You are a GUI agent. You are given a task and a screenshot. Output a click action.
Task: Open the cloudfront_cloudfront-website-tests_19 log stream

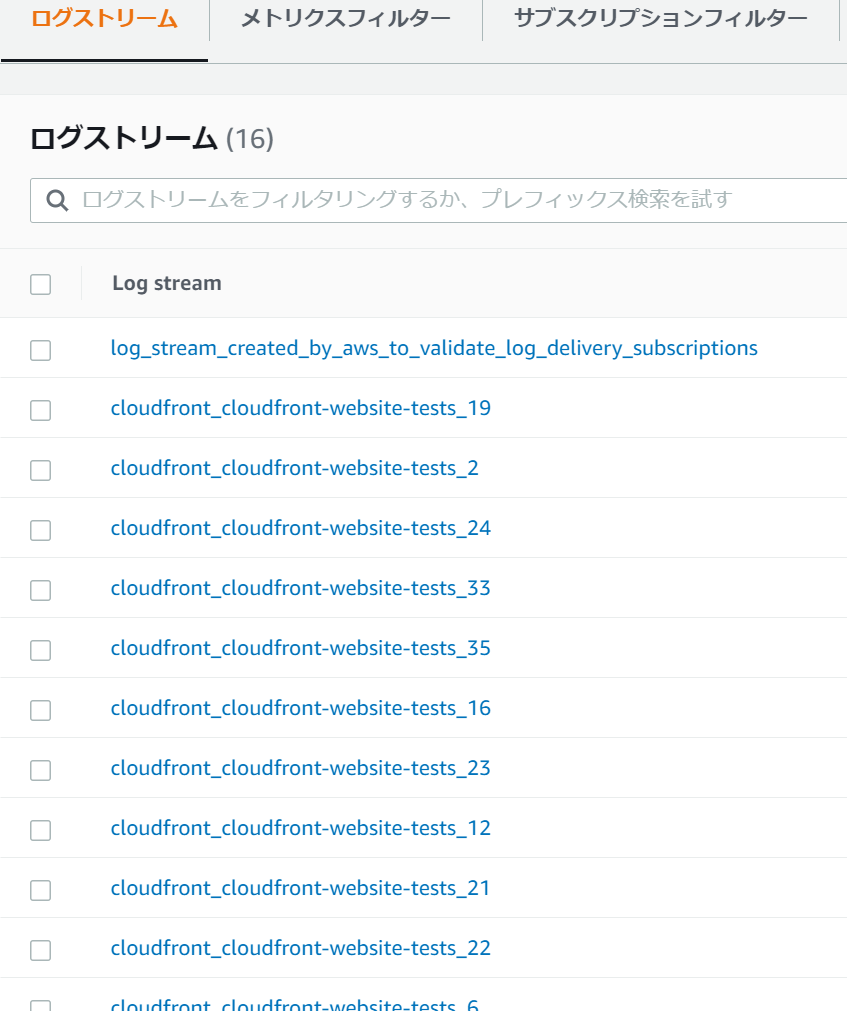pyautogui.click(x=301, y=408)
